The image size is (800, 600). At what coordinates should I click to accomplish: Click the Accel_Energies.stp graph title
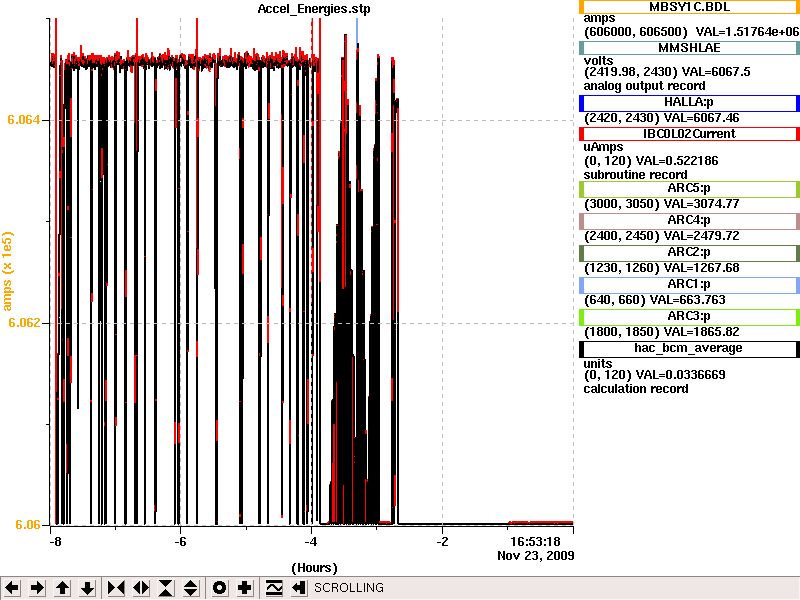pos(314,9)
